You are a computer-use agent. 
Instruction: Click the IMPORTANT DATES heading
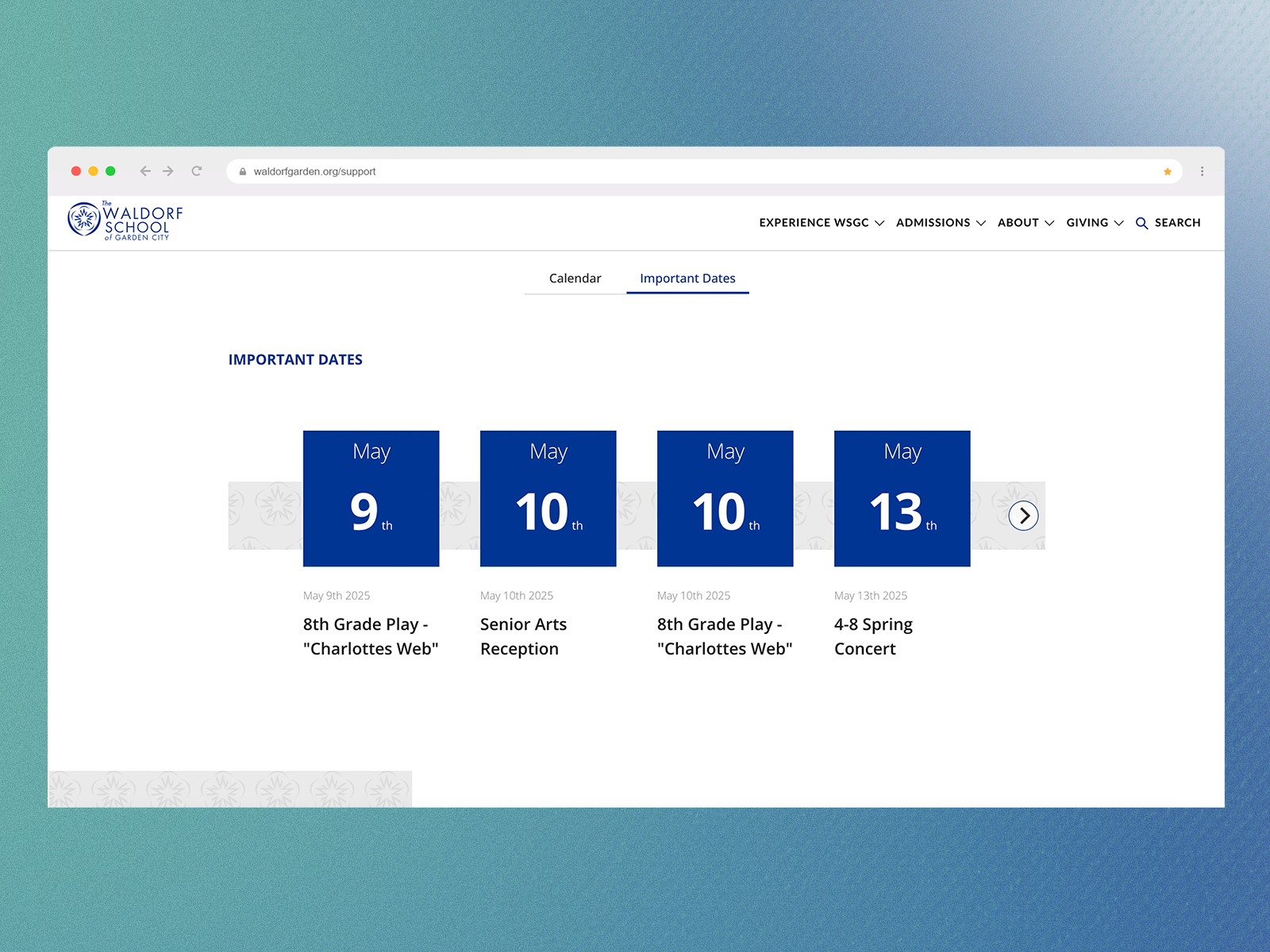pyautogui.click(x=295, y=359)
